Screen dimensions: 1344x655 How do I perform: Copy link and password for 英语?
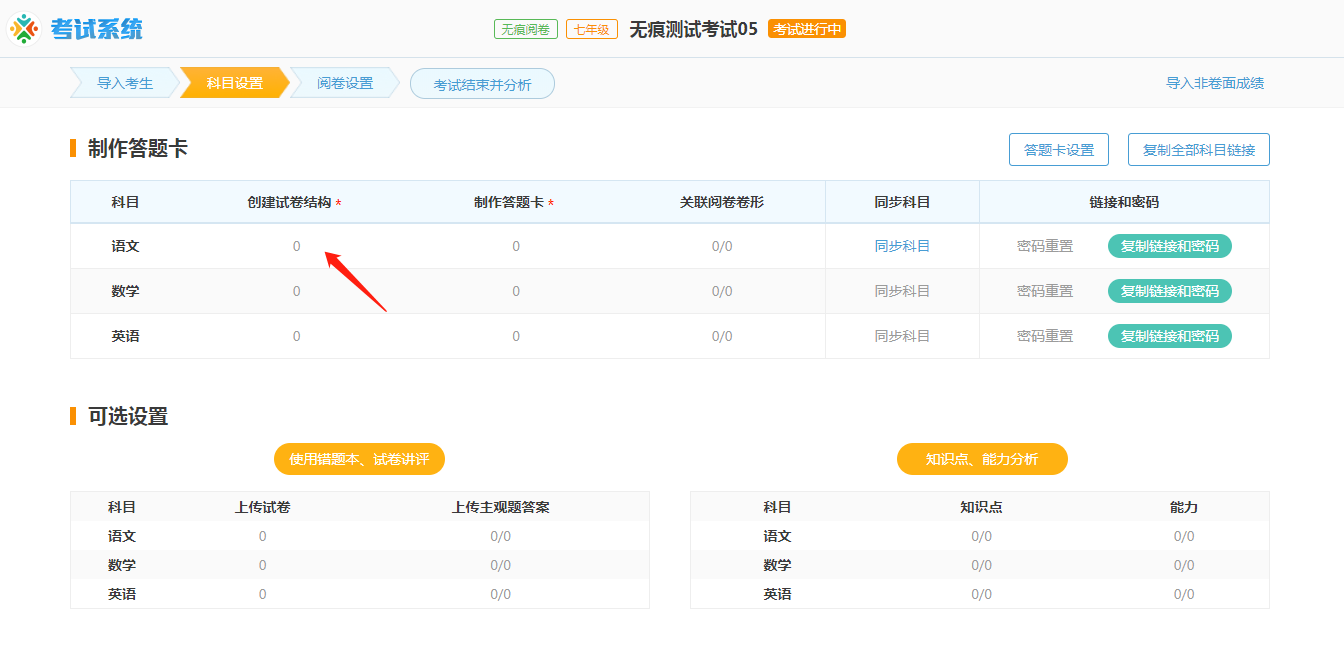1170,336
